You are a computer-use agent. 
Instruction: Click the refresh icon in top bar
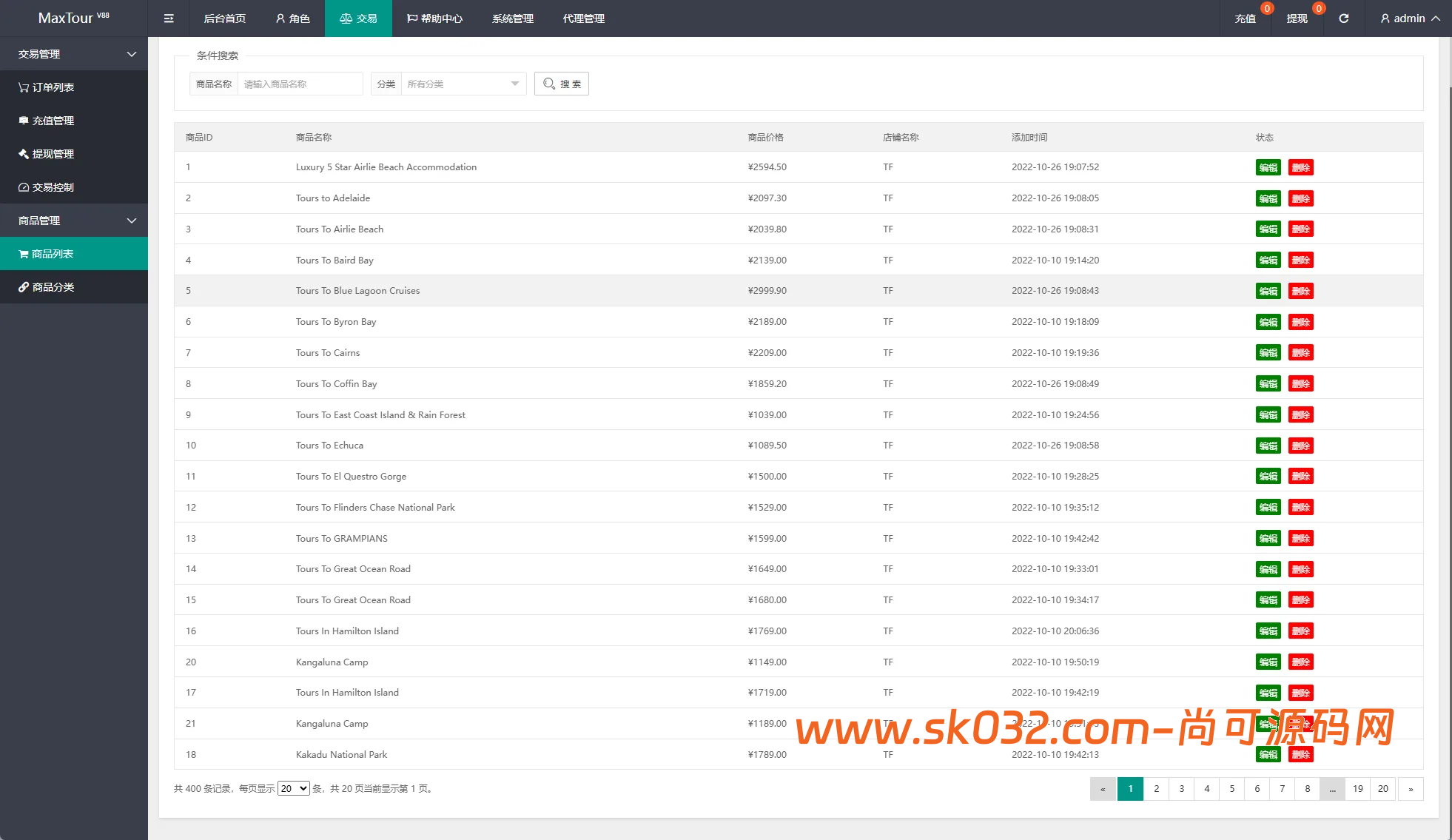point(1343,19)
